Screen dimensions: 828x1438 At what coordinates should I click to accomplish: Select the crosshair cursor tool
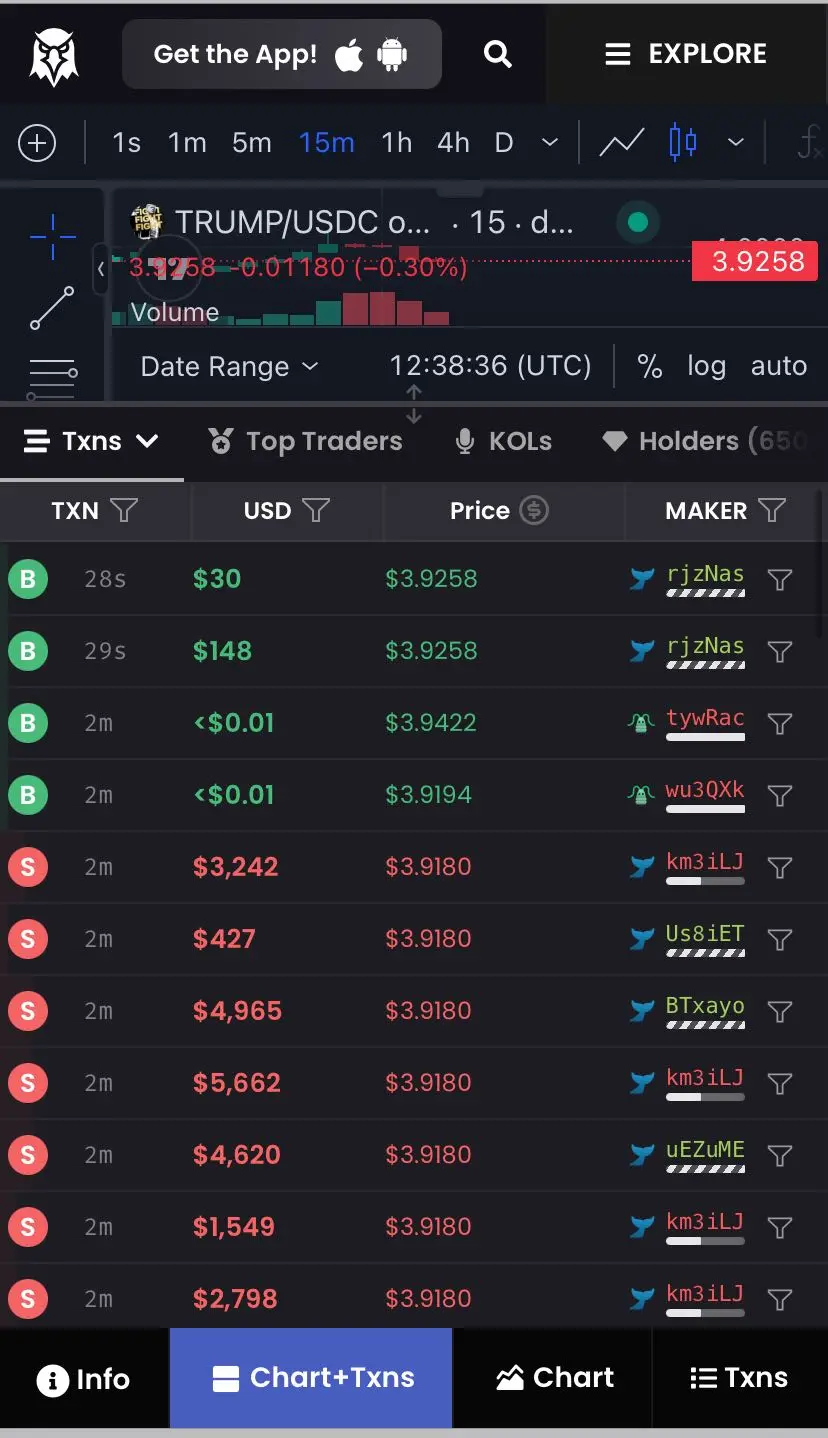[53, 236]
